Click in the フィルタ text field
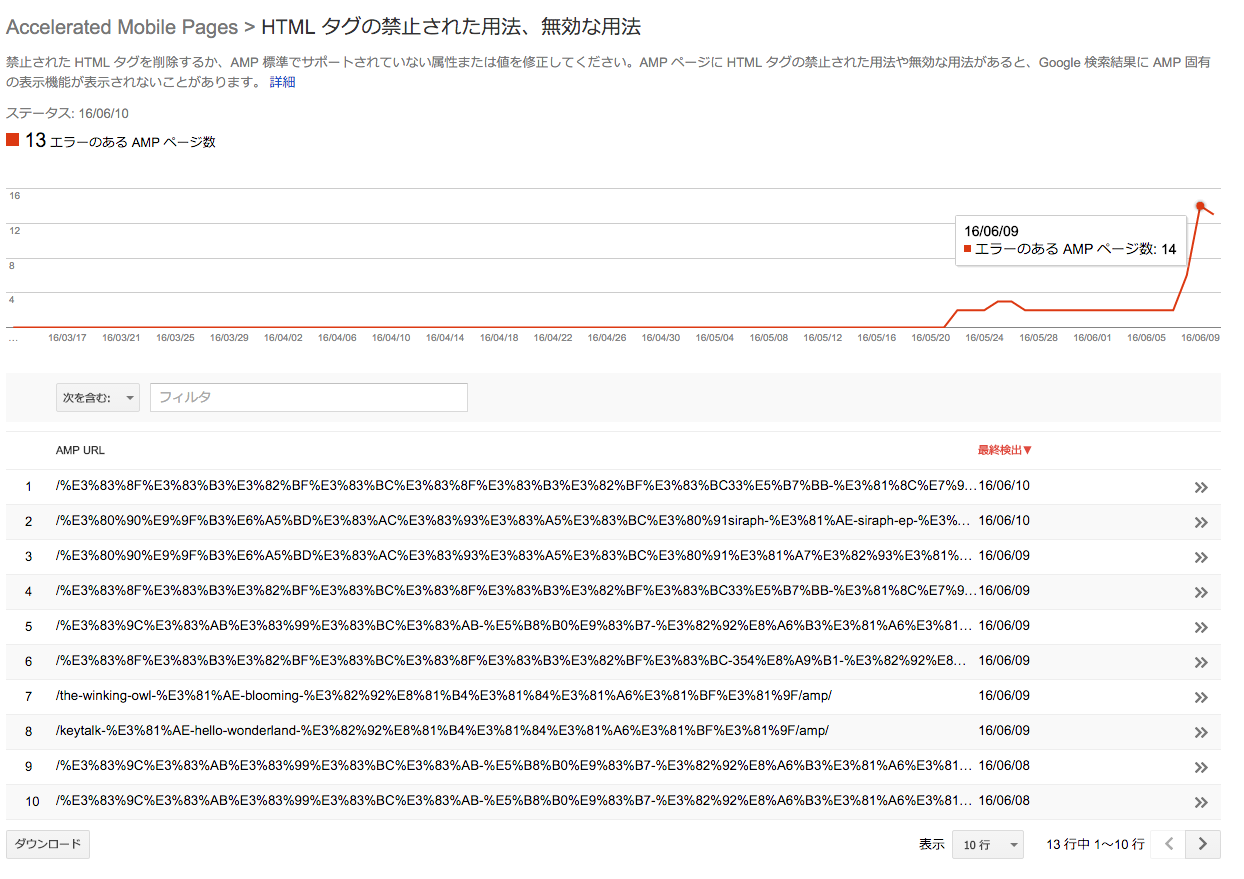 point(308,398)
